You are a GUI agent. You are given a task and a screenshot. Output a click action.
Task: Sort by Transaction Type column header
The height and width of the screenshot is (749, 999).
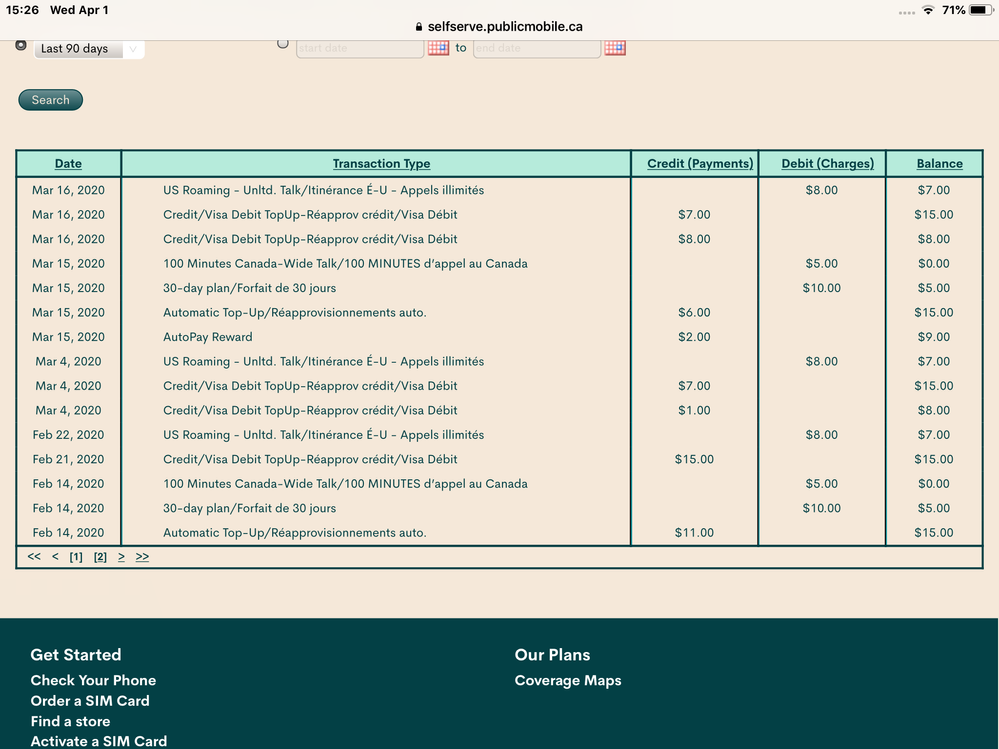click(x=381, y=164)
